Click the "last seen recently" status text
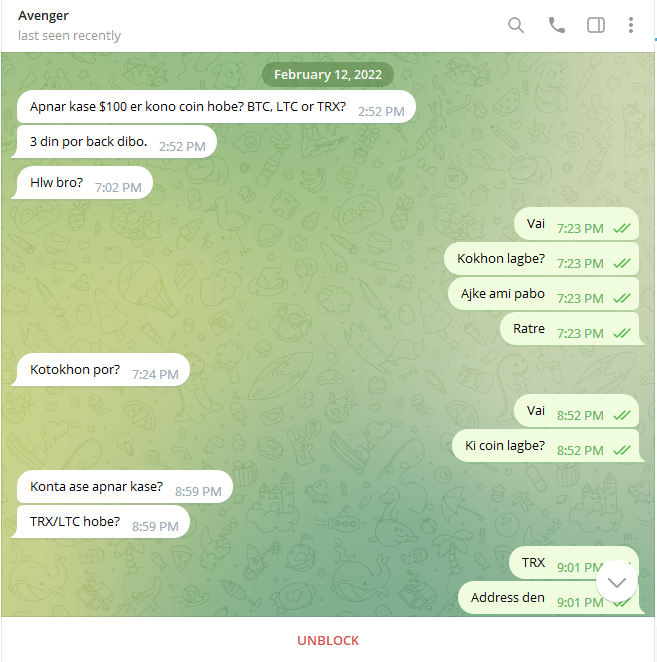This screenshot has width=657, height=662. [x=69, y=35]
